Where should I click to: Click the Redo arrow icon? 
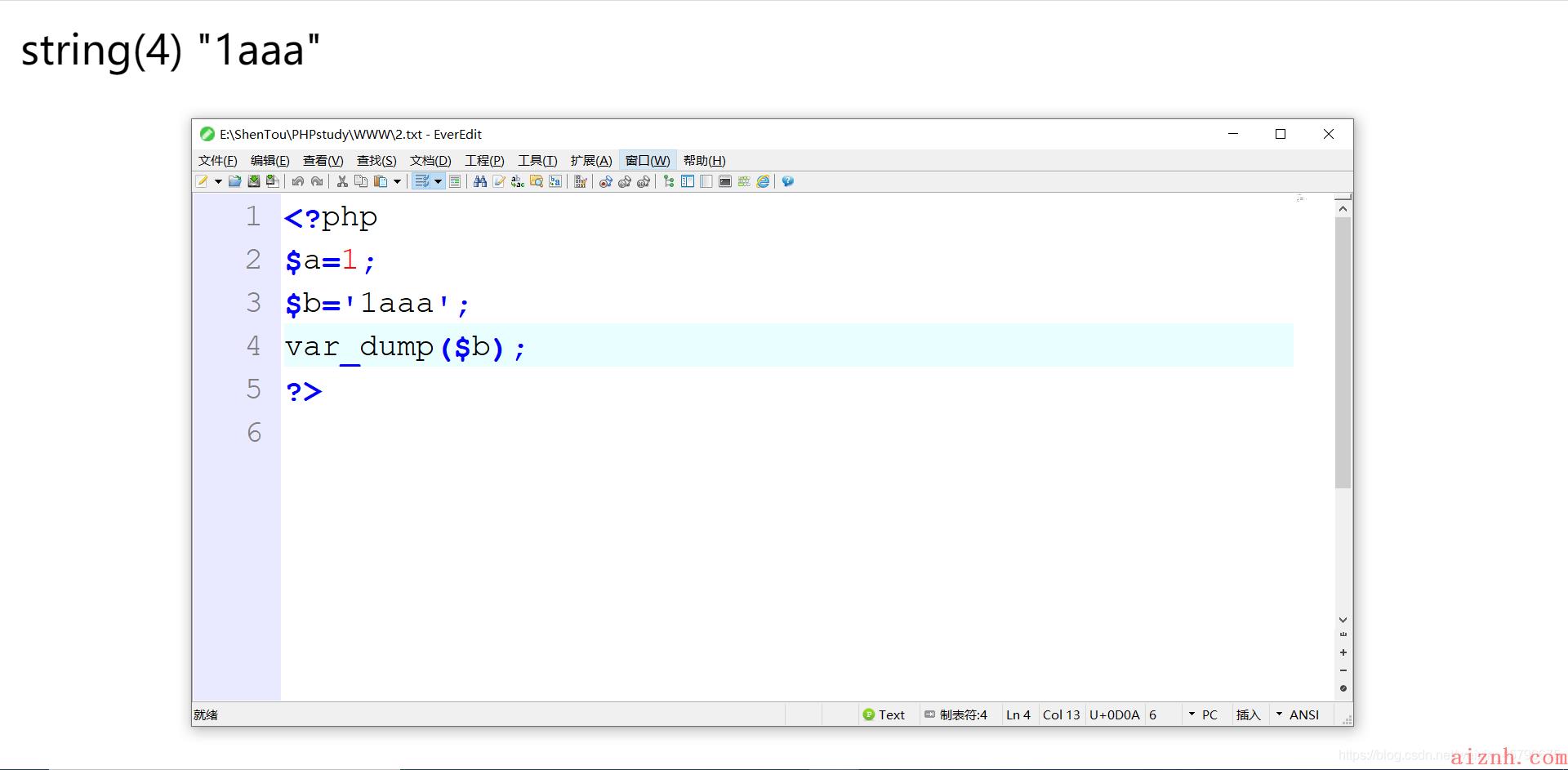[317, 181]
